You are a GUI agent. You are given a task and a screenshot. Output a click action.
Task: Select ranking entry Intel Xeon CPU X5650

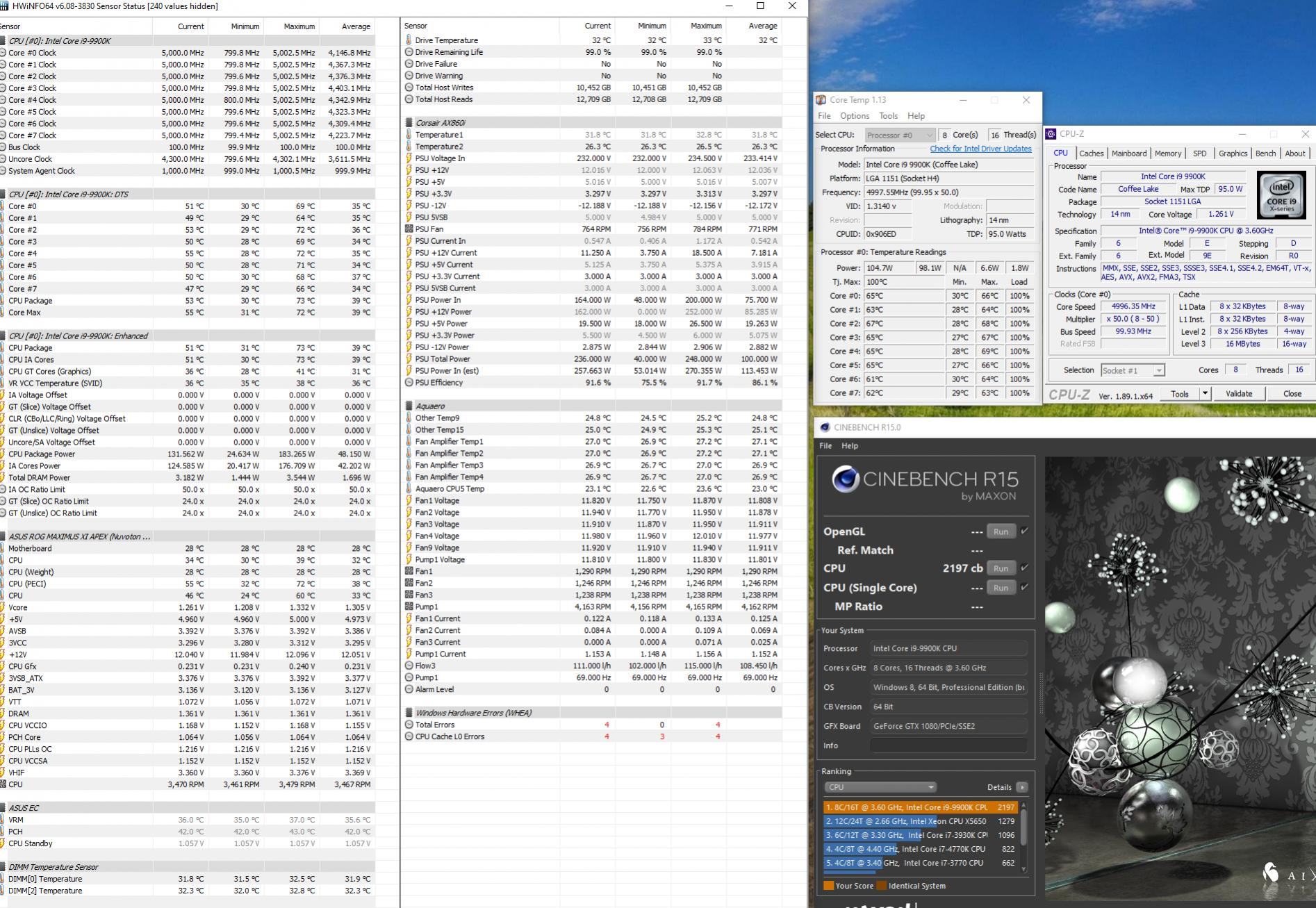click(x=920, y=821)
